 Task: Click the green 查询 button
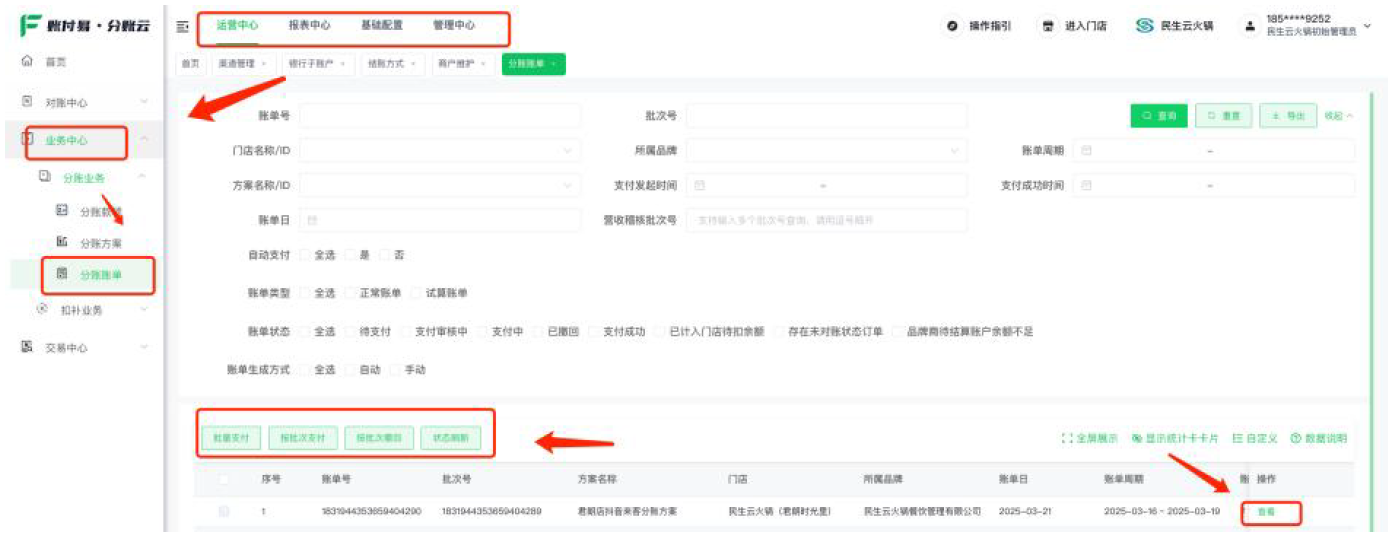click(1158, 116)
